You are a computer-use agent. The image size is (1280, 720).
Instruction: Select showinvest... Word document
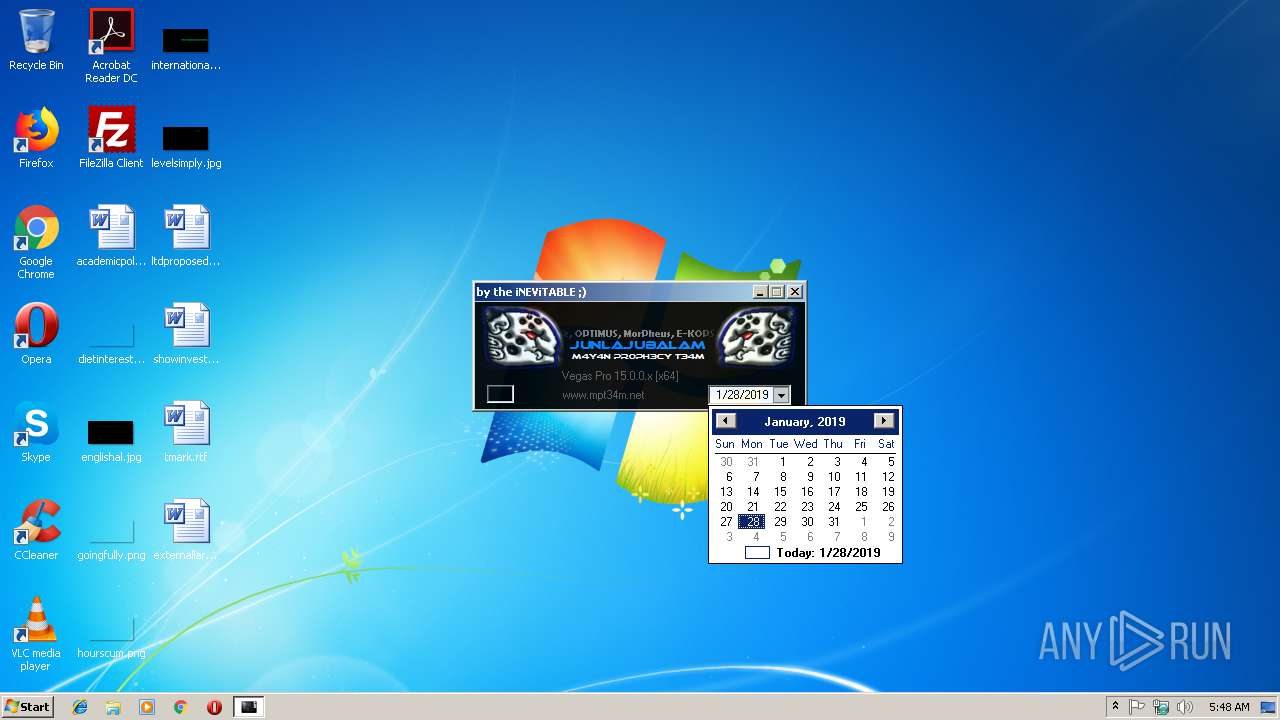point(186,334)
